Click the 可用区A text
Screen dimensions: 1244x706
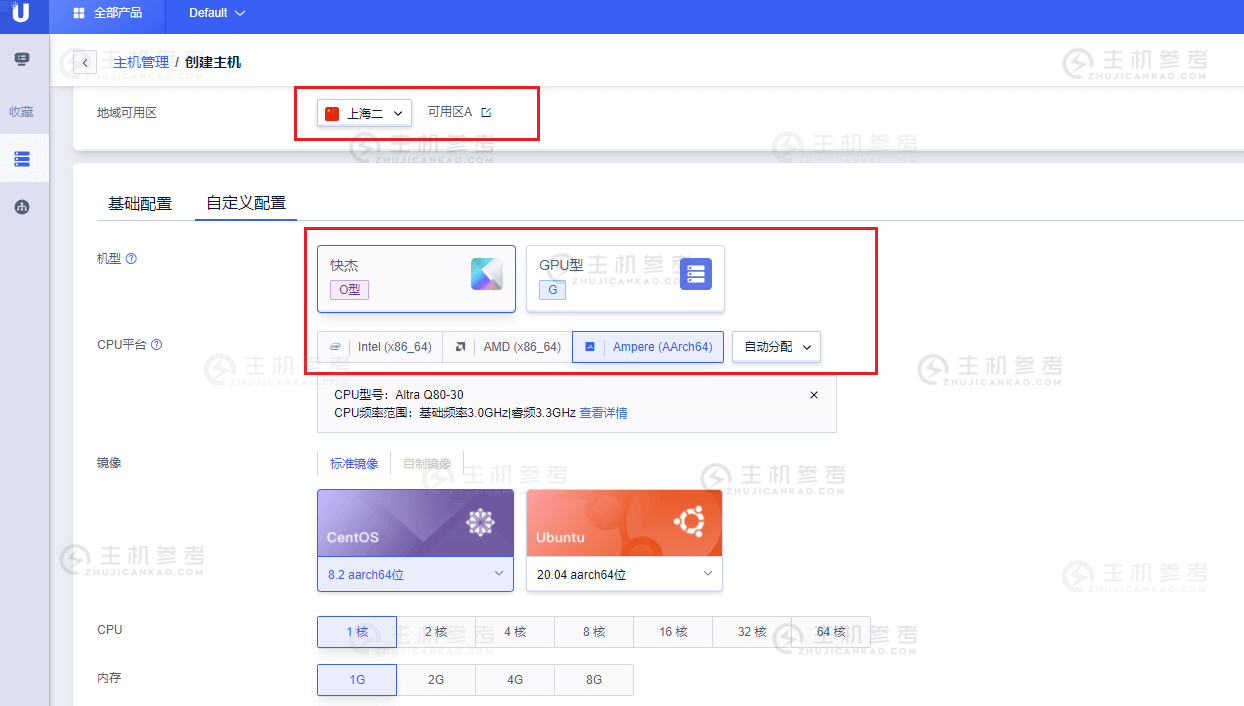click(x=450, y=112)
